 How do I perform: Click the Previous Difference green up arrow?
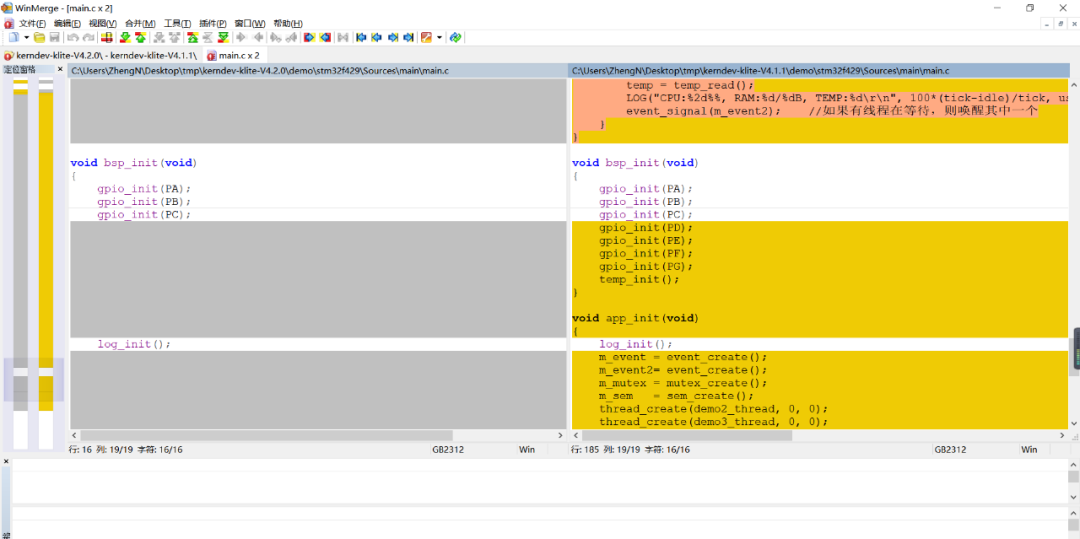coord(140,37)
